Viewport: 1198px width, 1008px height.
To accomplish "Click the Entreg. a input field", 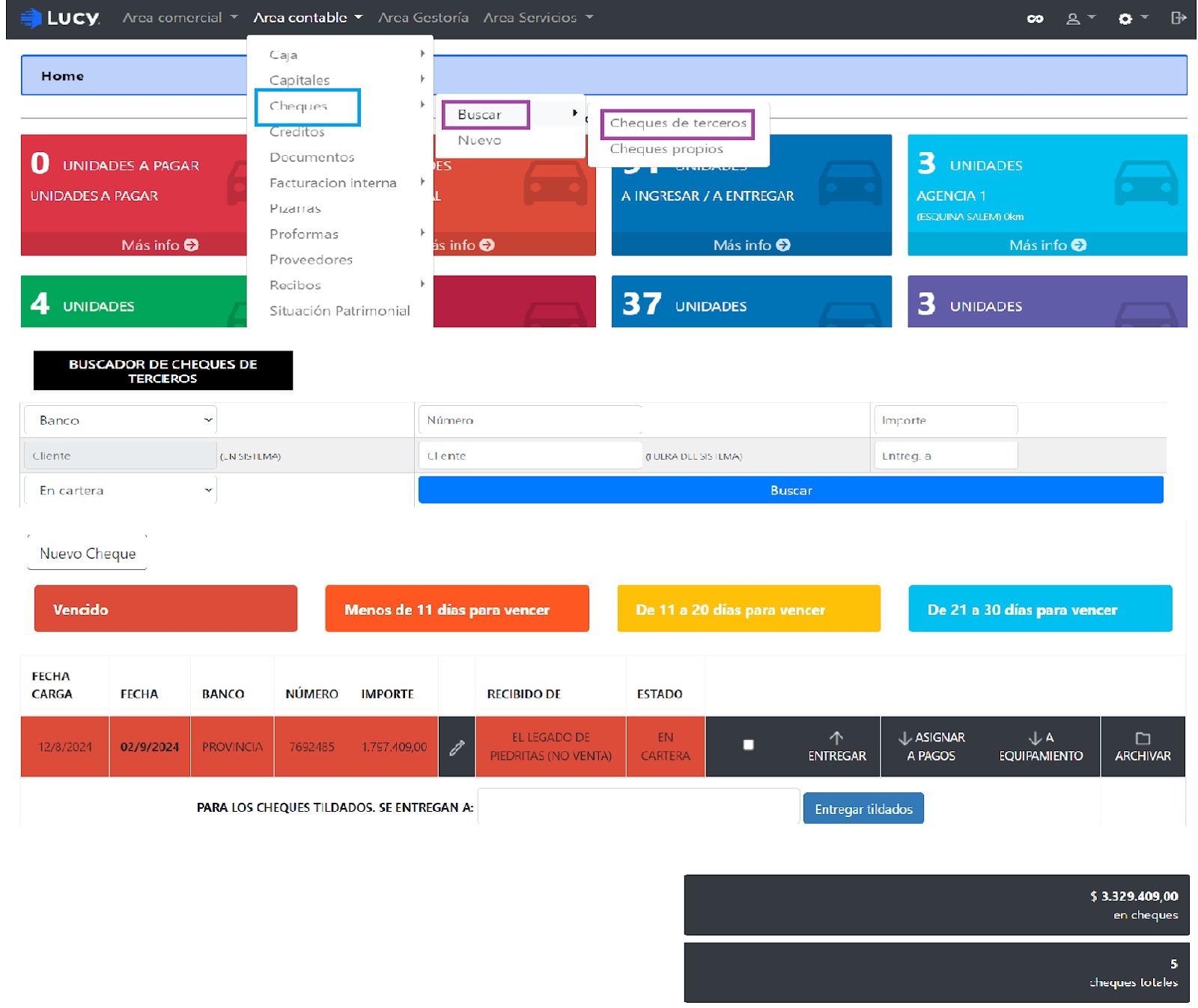I will pos(946,455).
